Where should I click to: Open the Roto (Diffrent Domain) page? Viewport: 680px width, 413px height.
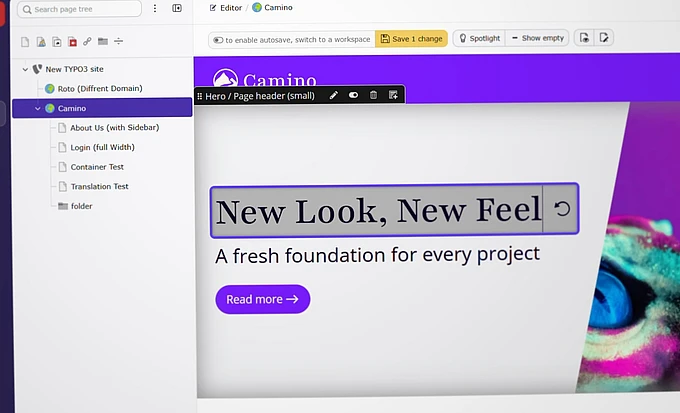point(100,88)
